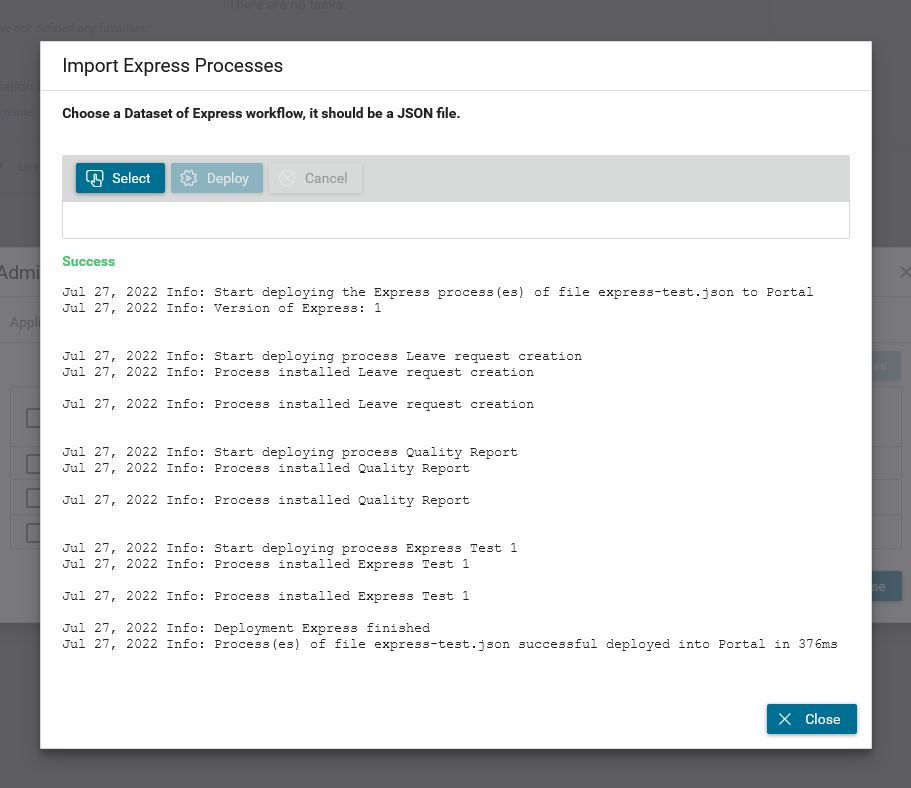Screen dimensions: 911x788
Task: Click the Cancel button label
Action: pos(326,178)
